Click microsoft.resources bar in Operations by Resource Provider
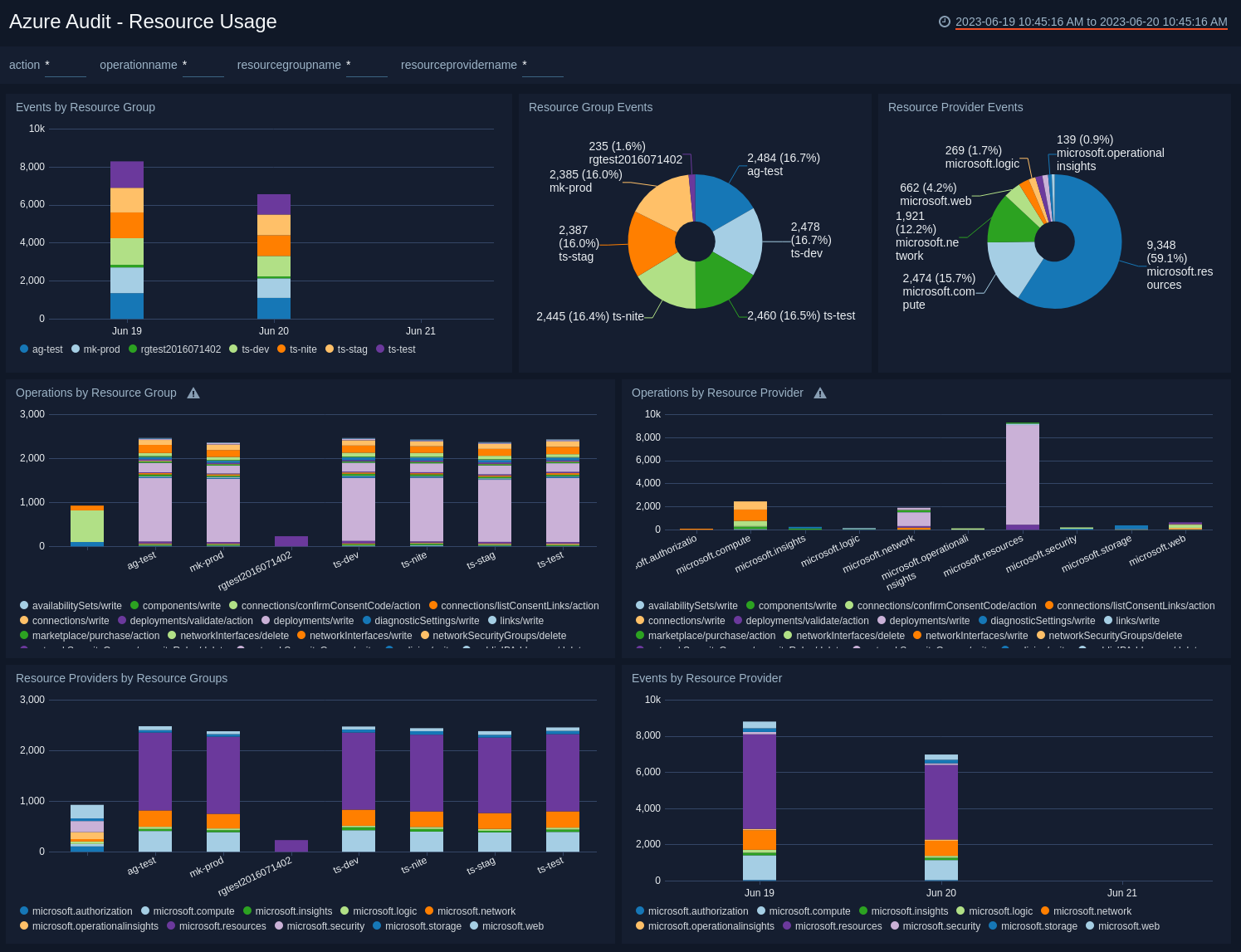The height and width of the screenshot is (952, 1241). [1023, 476]
